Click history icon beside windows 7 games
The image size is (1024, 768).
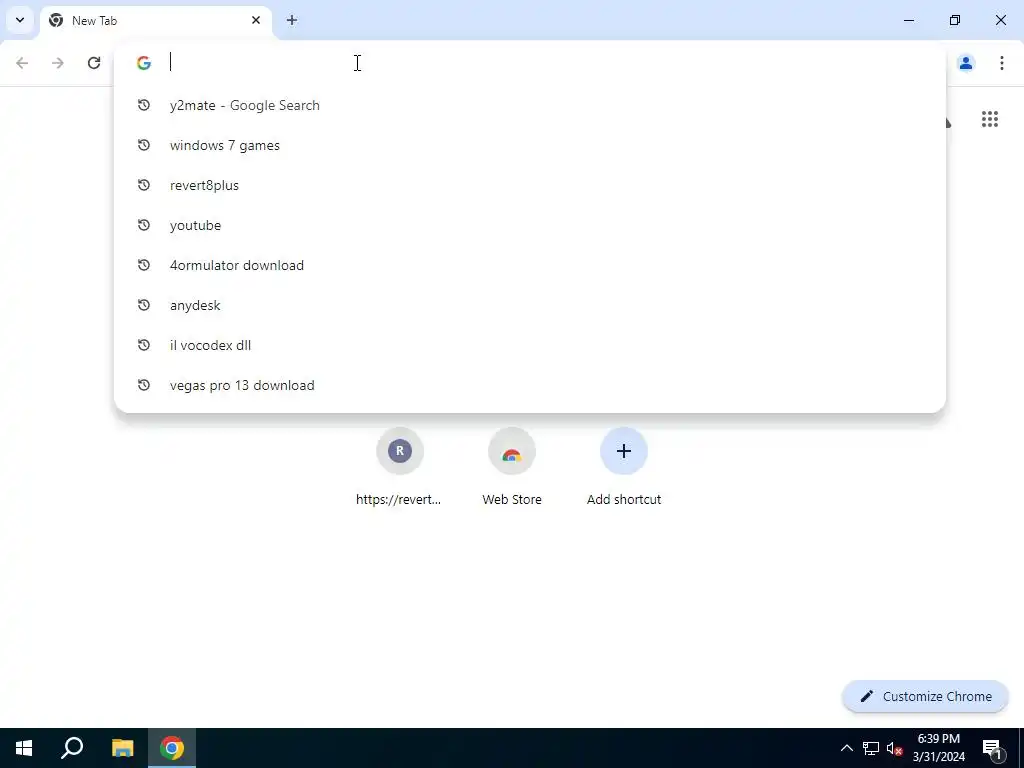144,145
